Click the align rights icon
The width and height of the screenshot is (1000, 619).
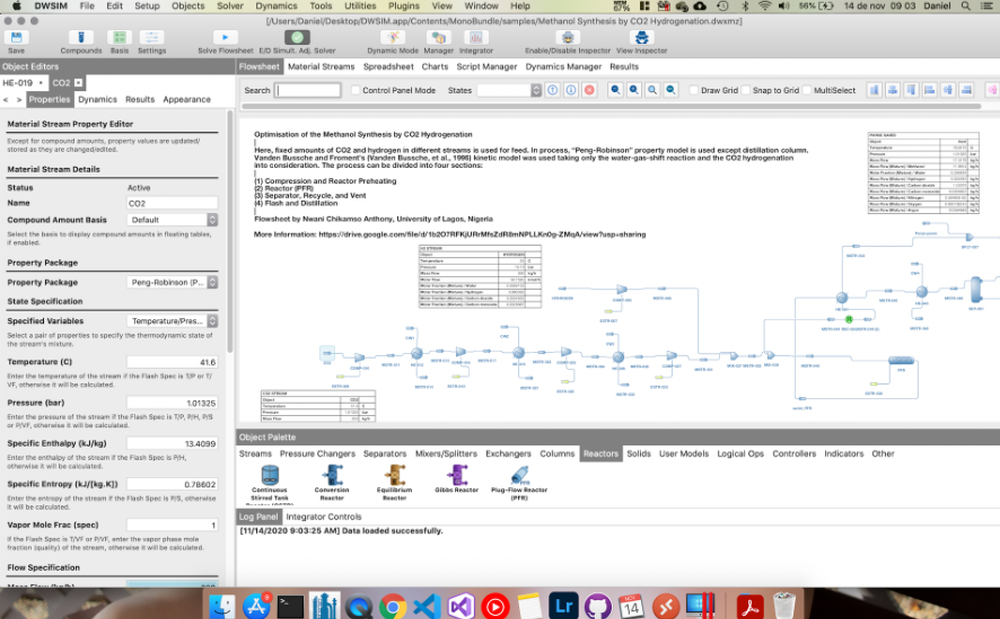click(x=967, y=91)
